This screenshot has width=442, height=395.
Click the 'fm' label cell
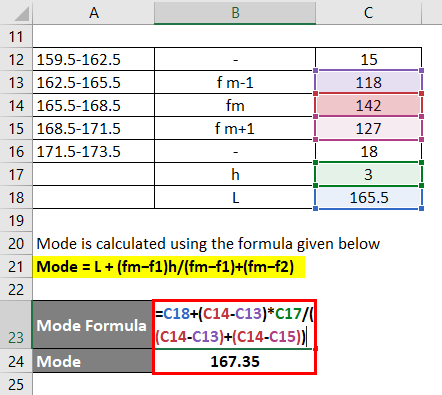point(235,105)
